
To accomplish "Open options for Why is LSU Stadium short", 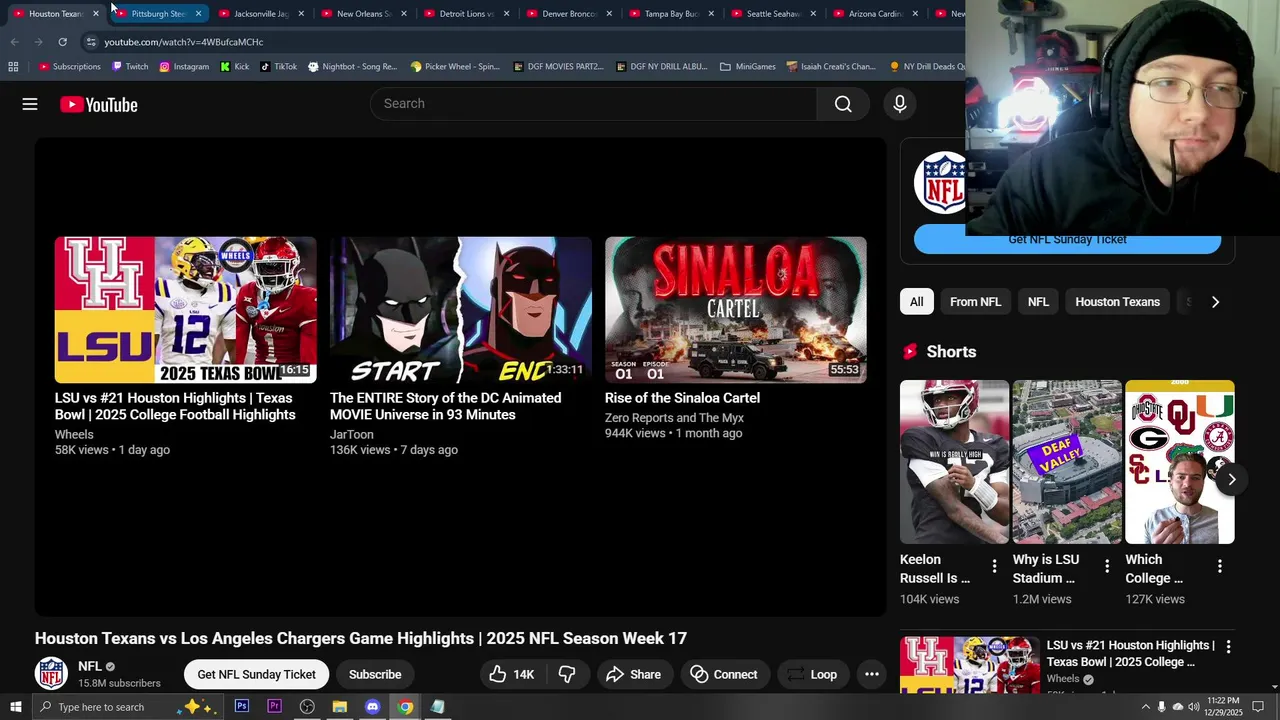I will [x=1107, y=567].
